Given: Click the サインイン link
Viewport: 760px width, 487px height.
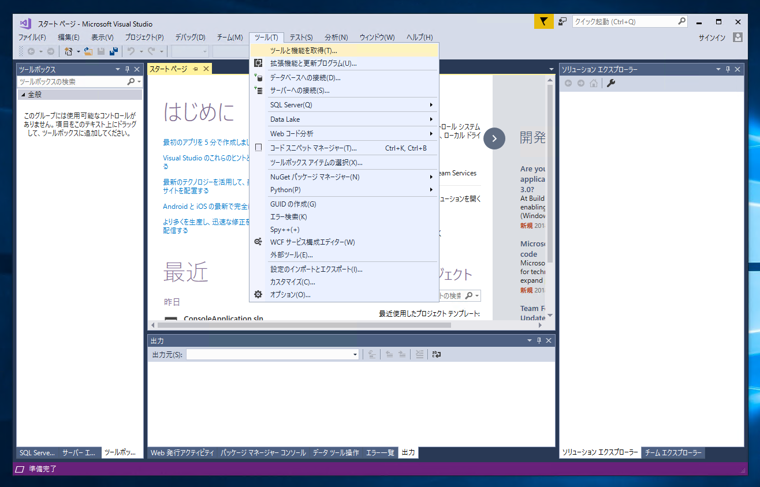Looking at the screenshot, I should click(x=712, y=38).
